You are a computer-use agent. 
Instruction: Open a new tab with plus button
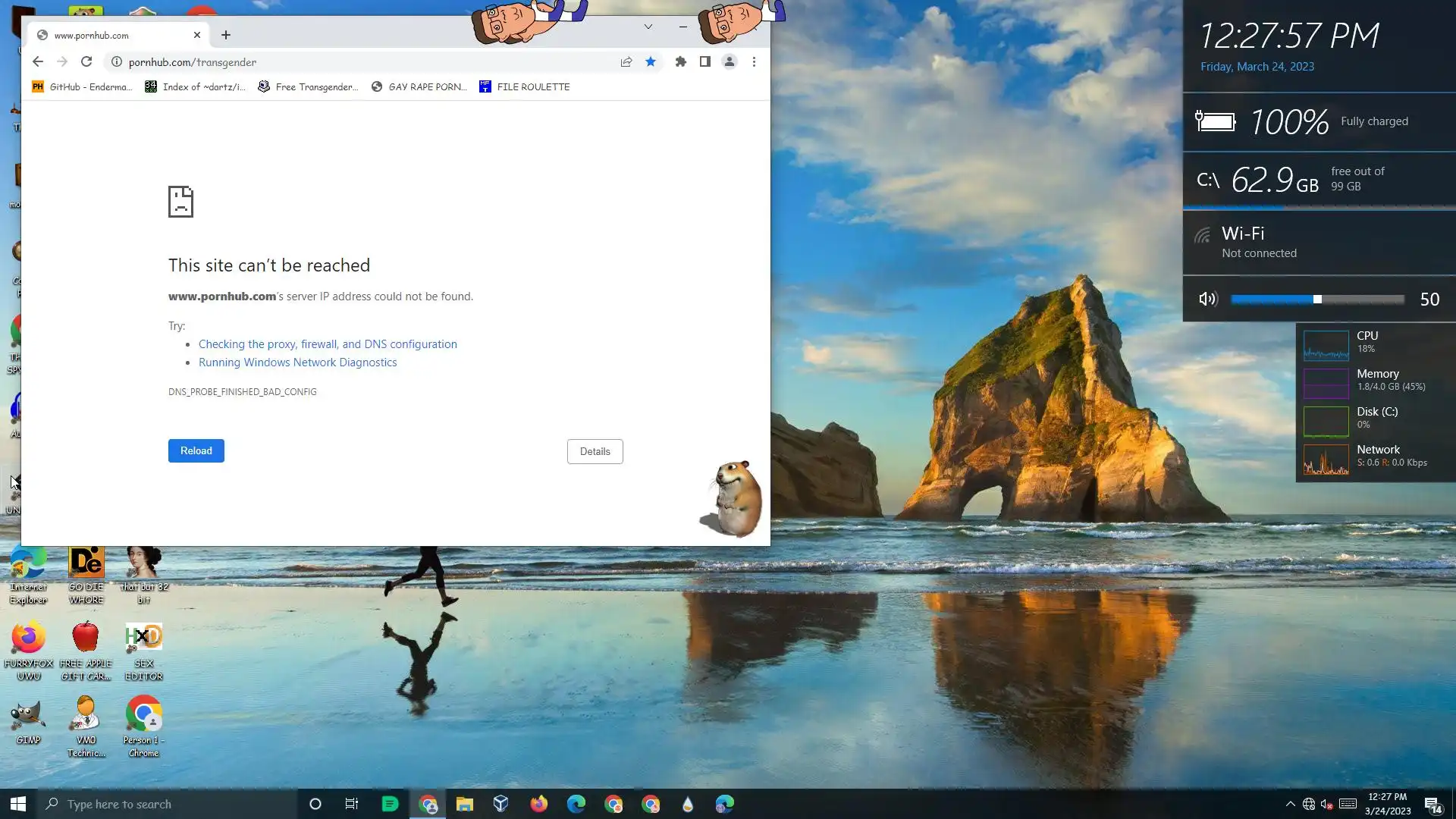pos(226,35)
